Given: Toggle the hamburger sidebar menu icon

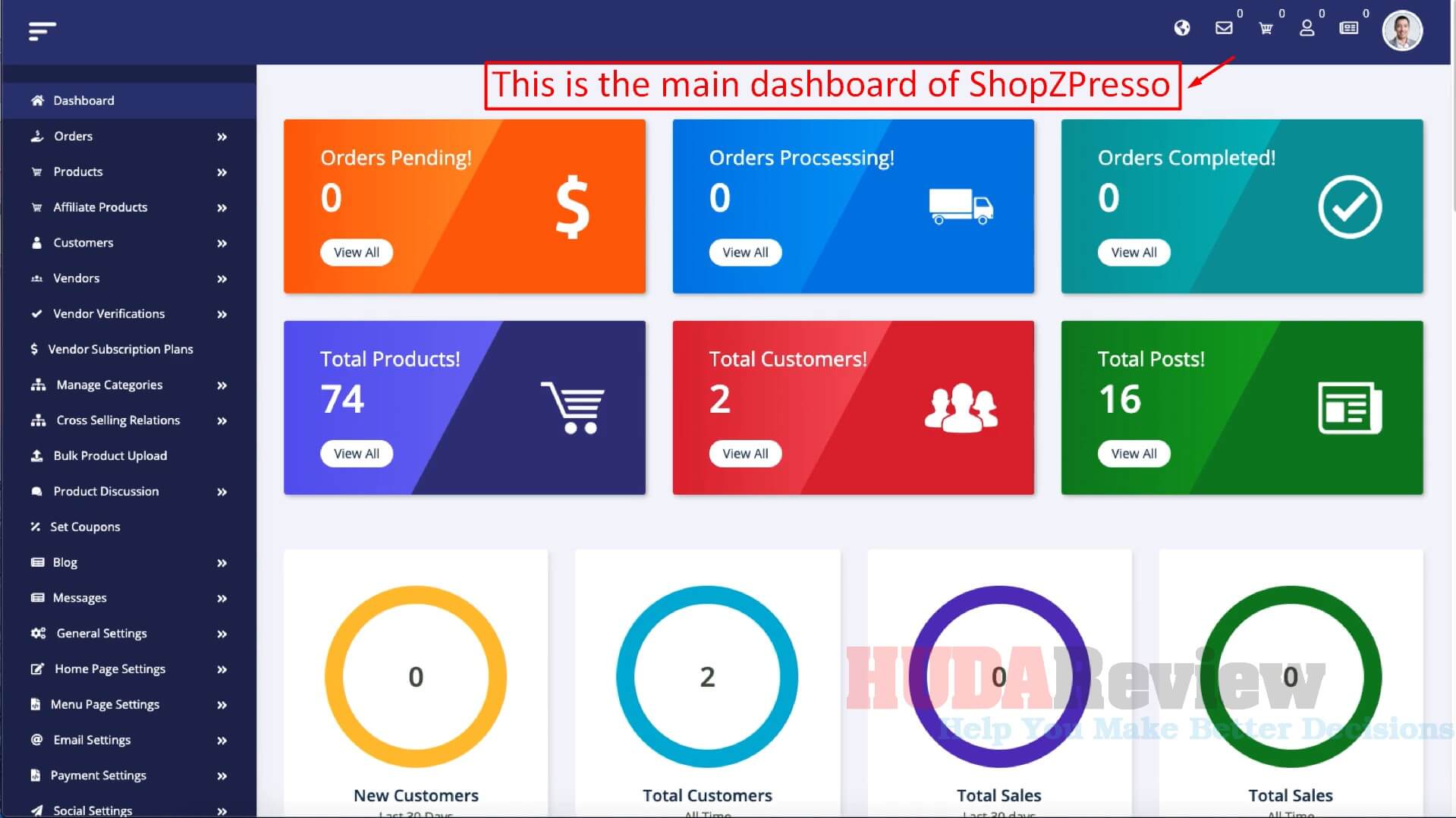Looking at the screenshot, I should coord(42,31).
